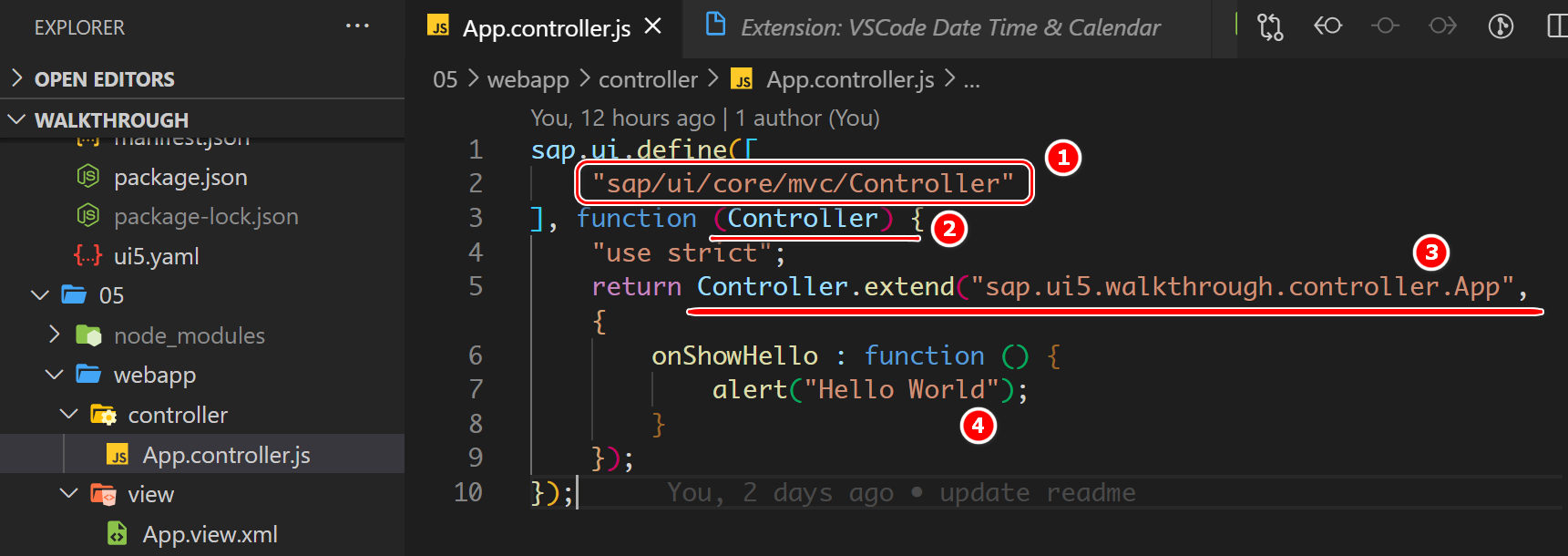The width and height of the screenshot is (1568, 556).
Task: Click the package-lock.json file entry
Action: coord(206,216)
